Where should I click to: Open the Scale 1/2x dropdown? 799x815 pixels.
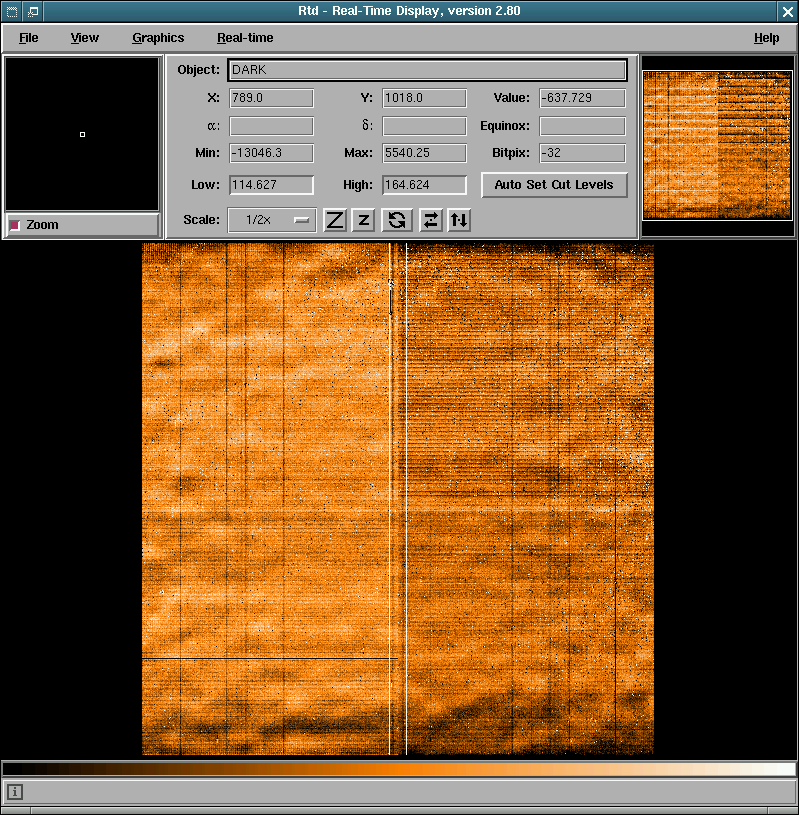pos(272,220)
